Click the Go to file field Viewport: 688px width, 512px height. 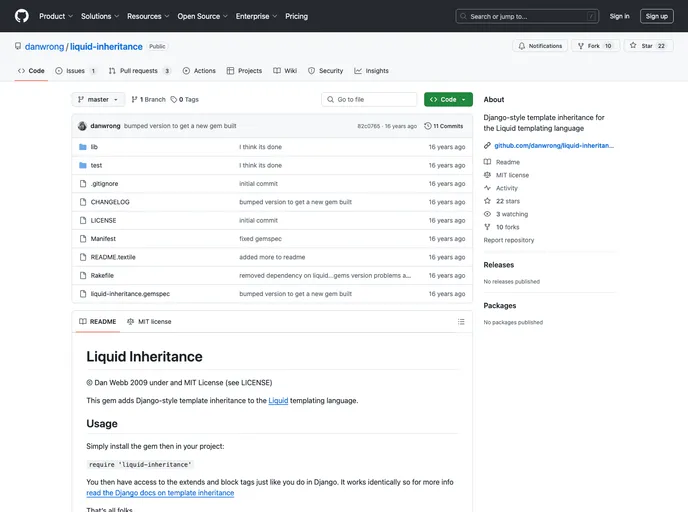pyautogui.click(x=369, y=100)
